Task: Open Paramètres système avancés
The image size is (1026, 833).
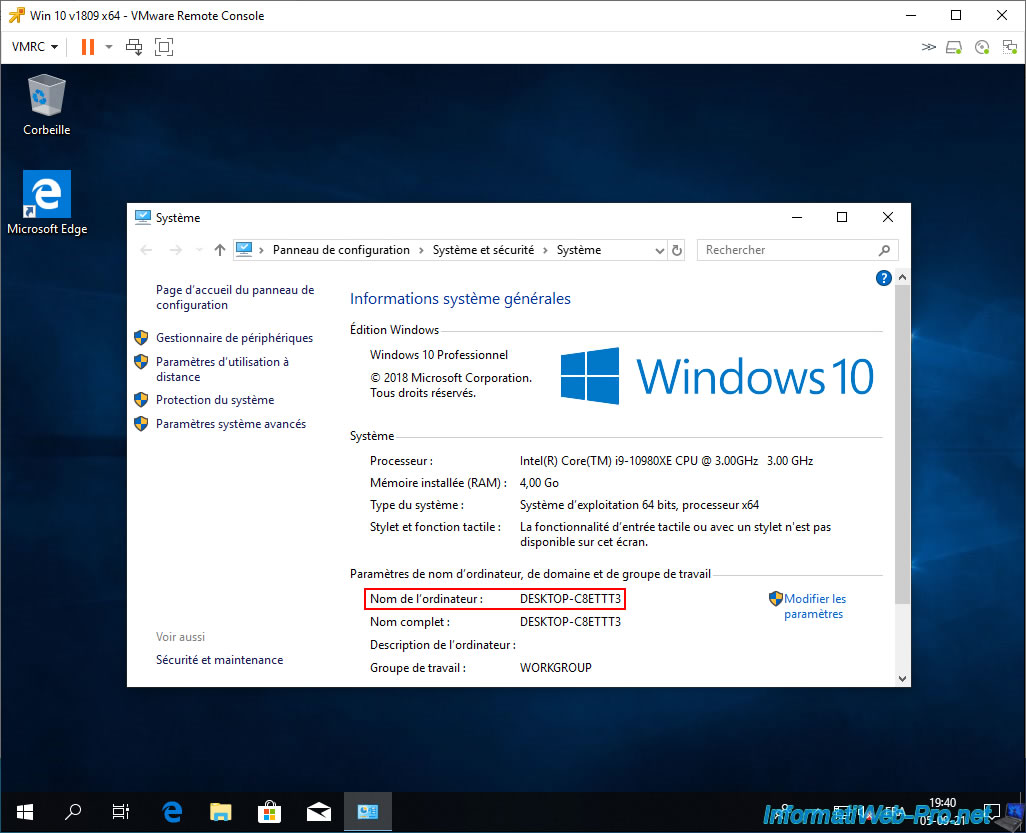Action: (x=230, y=424)
